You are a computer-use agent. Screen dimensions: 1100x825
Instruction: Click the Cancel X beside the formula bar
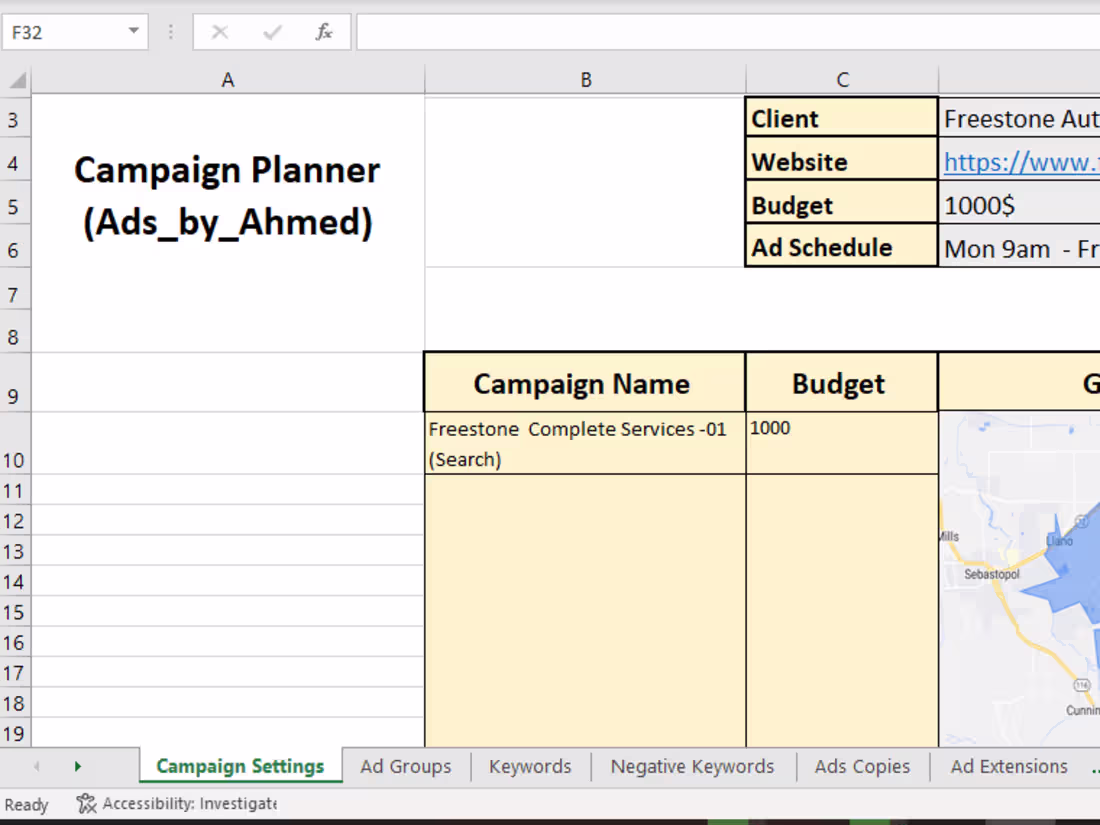[219, 31]
